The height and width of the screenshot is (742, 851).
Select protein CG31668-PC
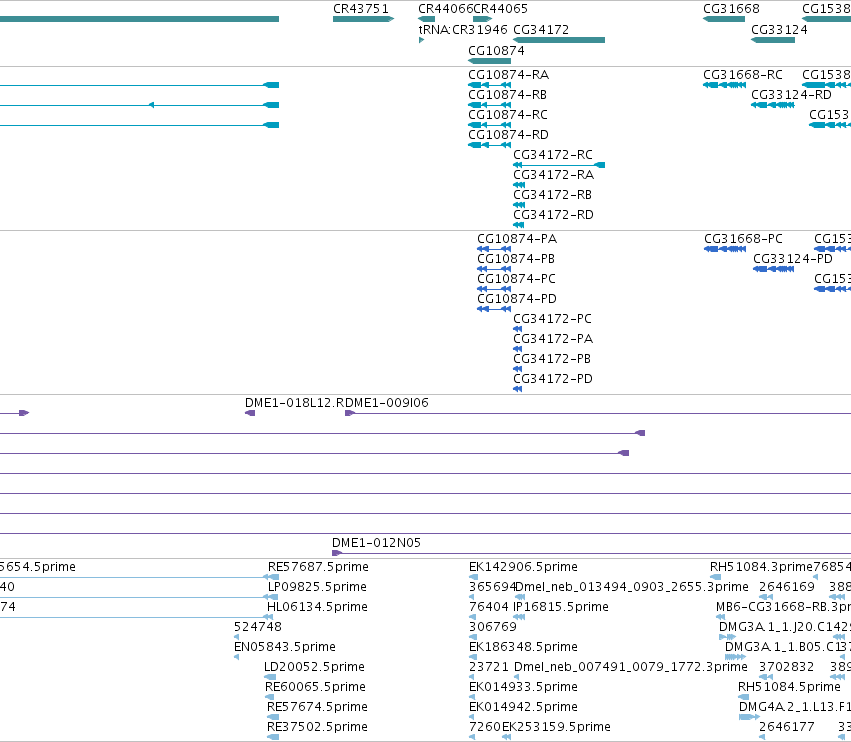pyautogui.click(x=725, y=249)
